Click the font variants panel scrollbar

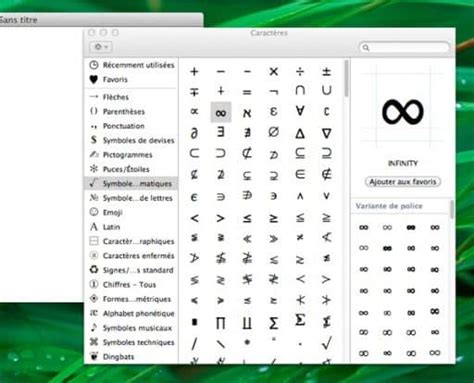coord(452,209)
